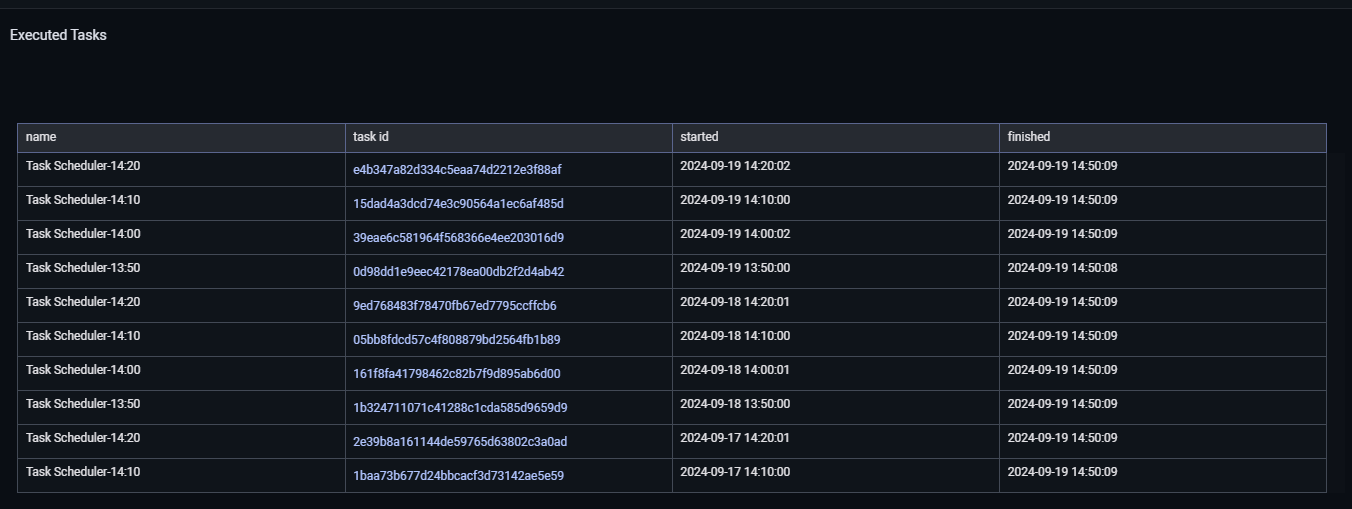Sort table by finished column header

[x=1029, y=137]
